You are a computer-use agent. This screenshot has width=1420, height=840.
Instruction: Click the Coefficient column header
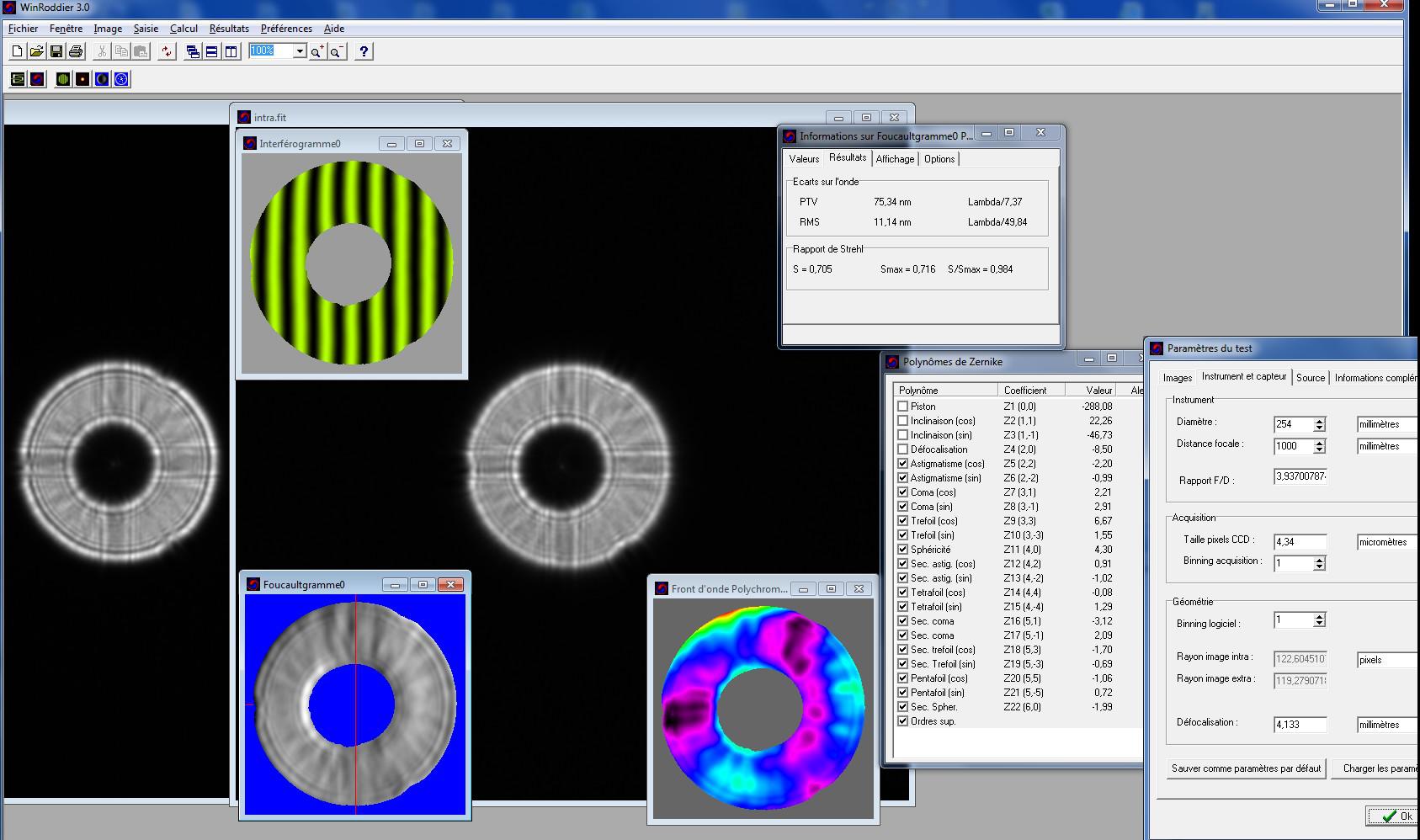click(1031, 391)
